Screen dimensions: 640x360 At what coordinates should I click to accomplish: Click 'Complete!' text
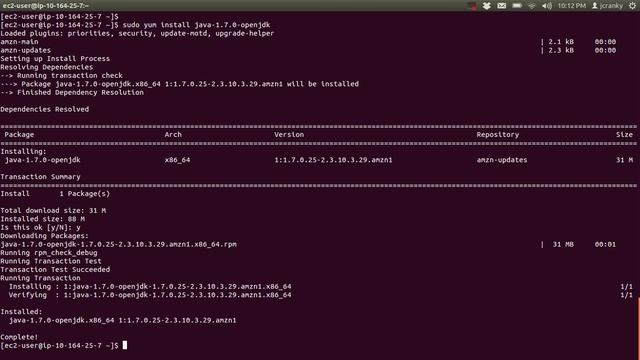[19, 337]
